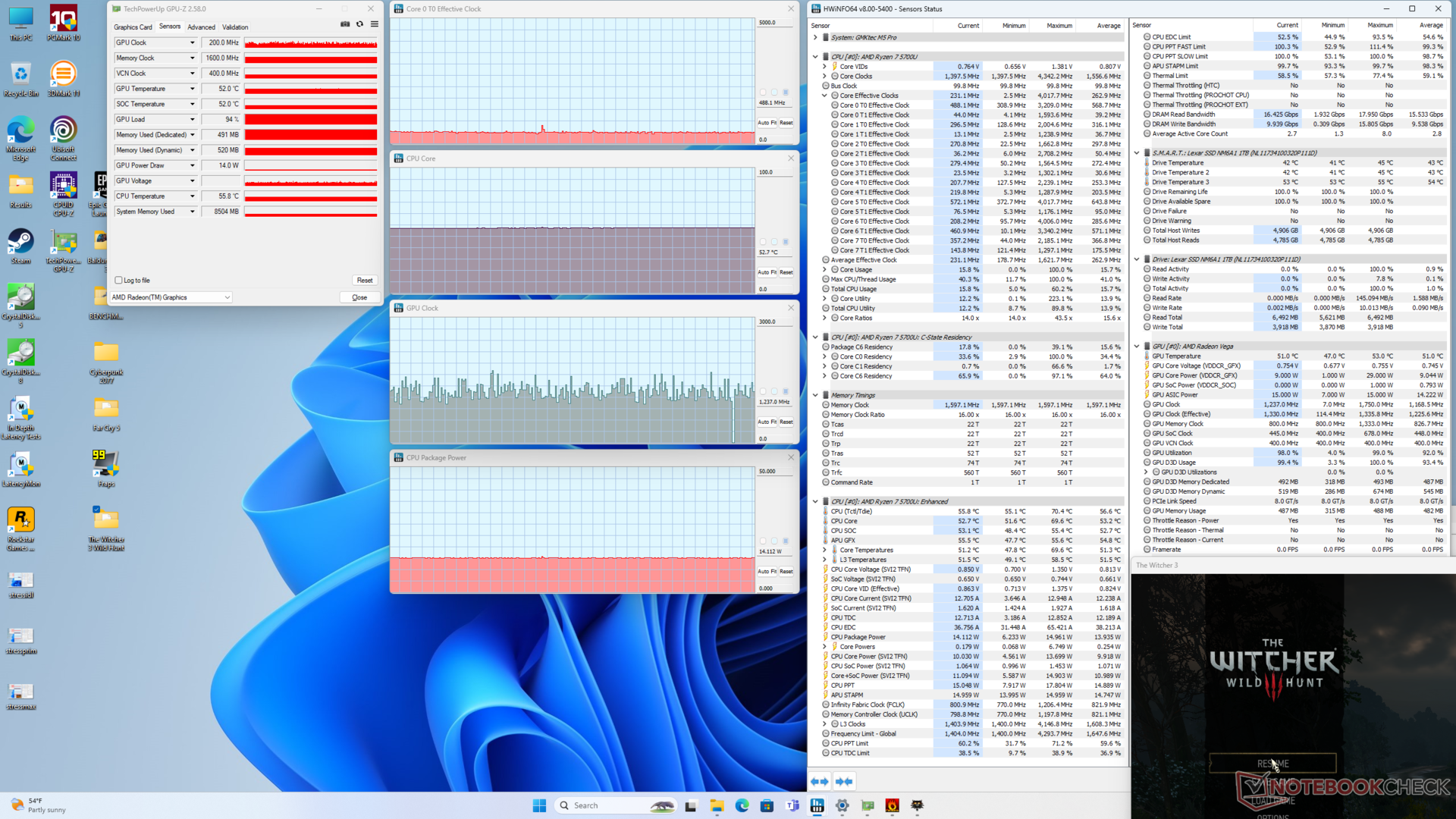Screen dimensions: 1456x819
Task: Click Reset button in GPU-Z
Action: (365, 280)
